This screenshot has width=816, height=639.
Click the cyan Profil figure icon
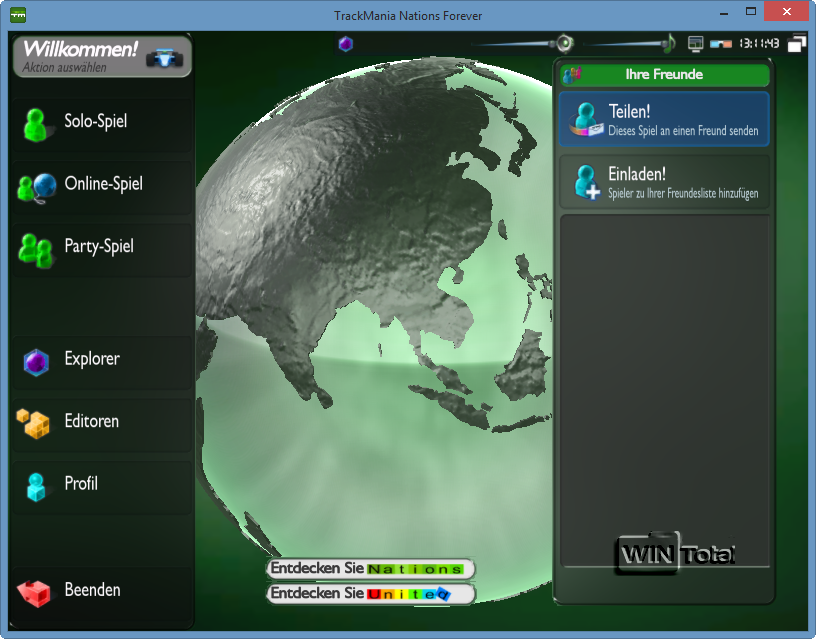36,487
